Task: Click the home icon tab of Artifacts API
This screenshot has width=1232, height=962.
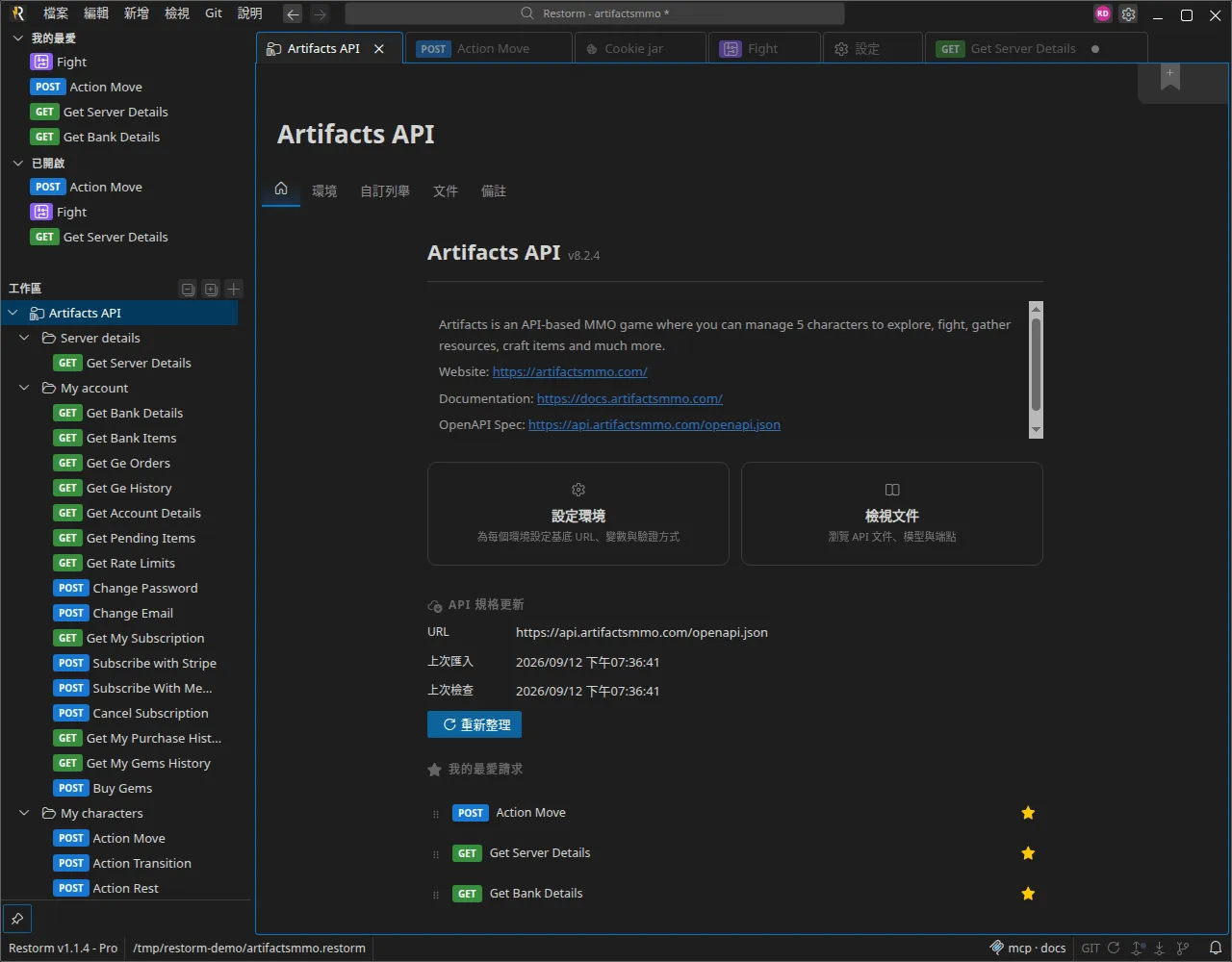Action: click(281, 190)
